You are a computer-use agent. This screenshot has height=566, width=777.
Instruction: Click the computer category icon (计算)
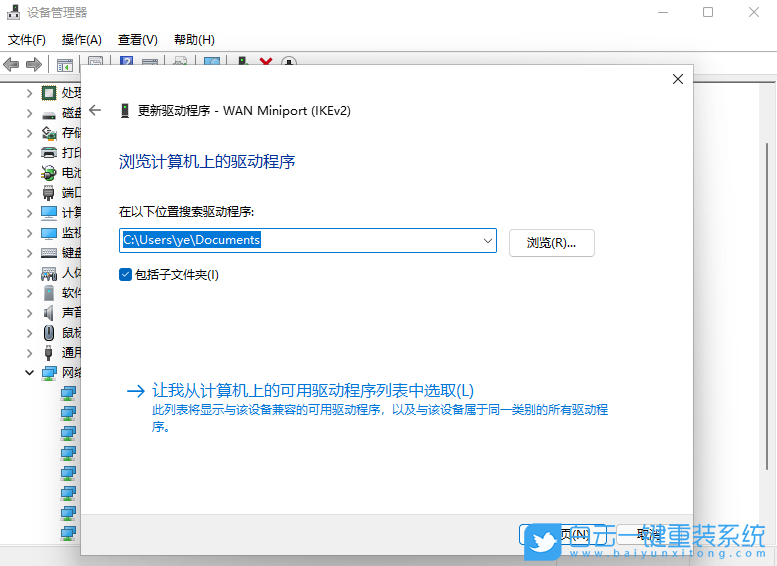pyautogui.click(x=49, y=213)
